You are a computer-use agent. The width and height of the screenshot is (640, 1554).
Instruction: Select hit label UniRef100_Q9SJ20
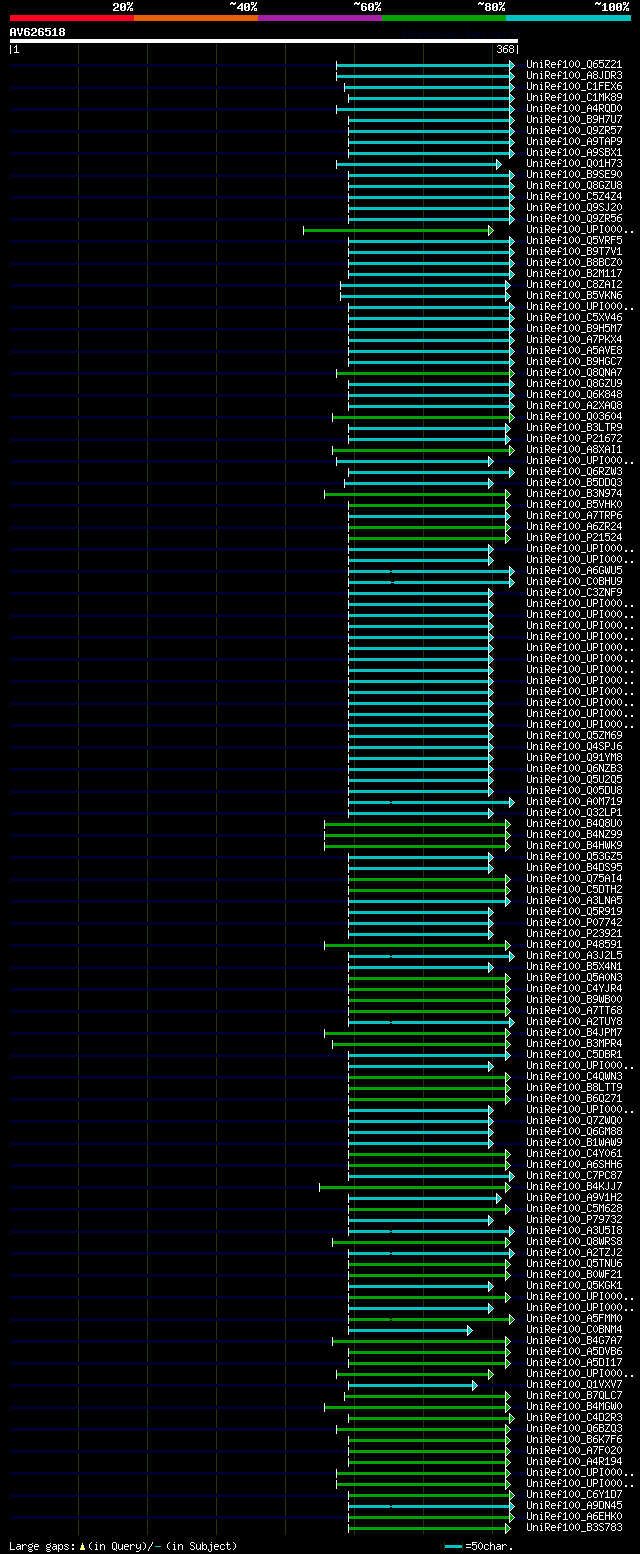tap(574, 207)
